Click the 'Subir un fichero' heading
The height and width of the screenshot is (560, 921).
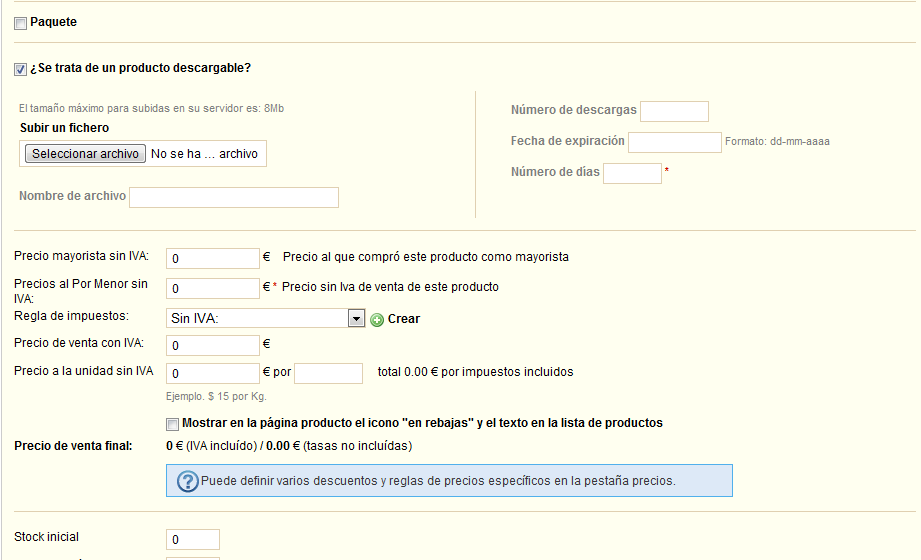point(65,128)
